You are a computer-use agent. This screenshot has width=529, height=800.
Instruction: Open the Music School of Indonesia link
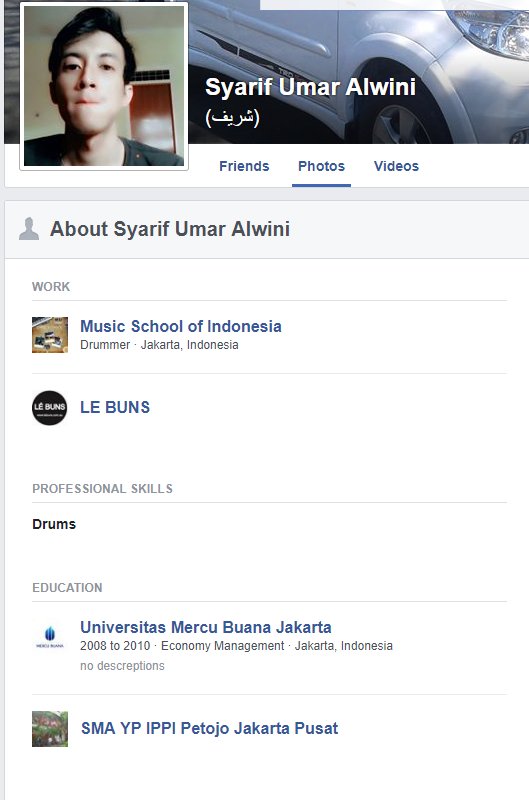click(x=181, y=326)
